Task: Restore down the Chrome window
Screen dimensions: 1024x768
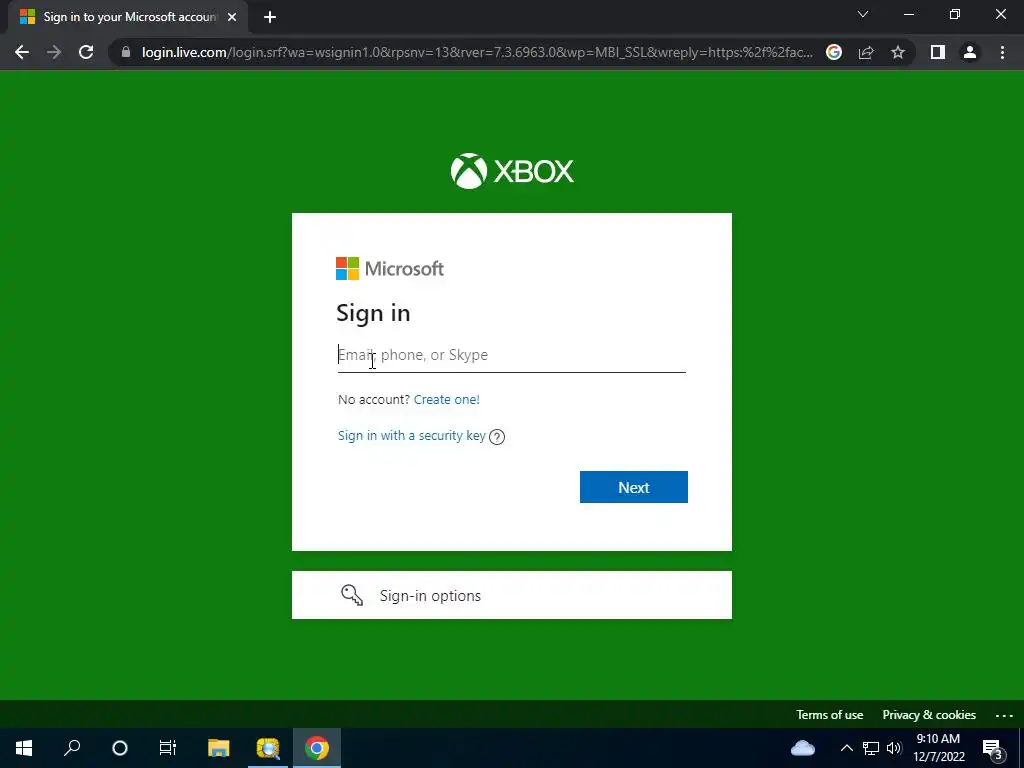Action: (955, 14)
